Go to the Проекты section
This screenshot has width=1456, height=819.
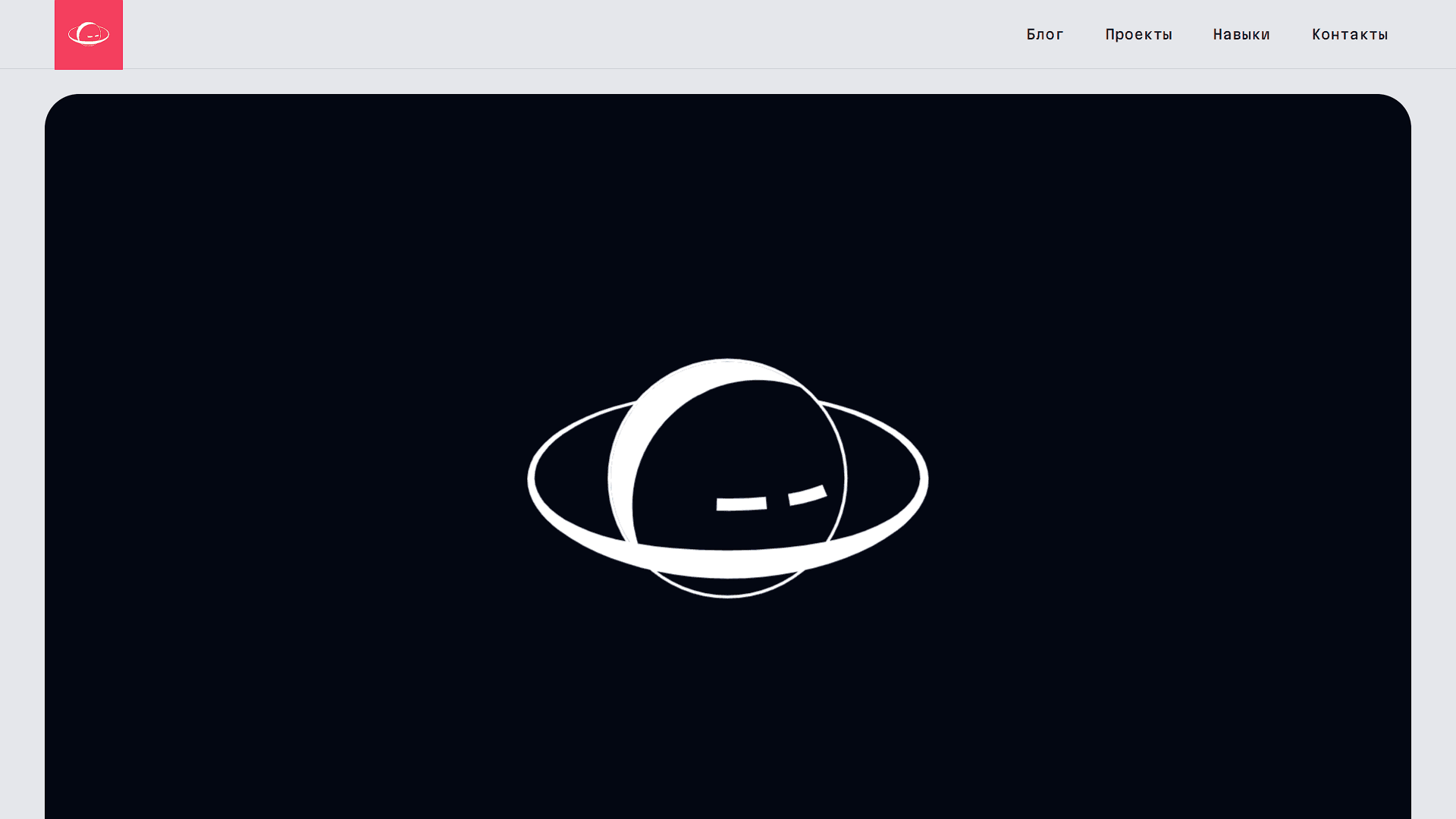pos(1138,34)
